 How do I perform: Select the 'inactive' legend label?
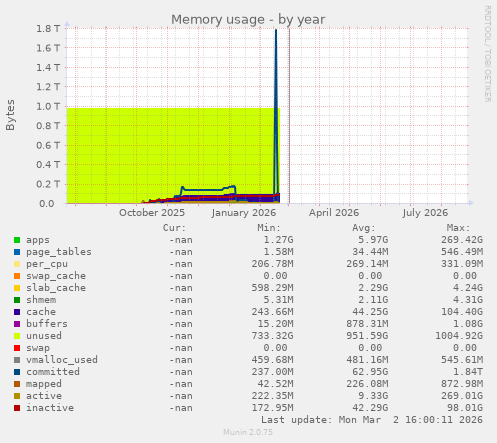coord(50,408)
